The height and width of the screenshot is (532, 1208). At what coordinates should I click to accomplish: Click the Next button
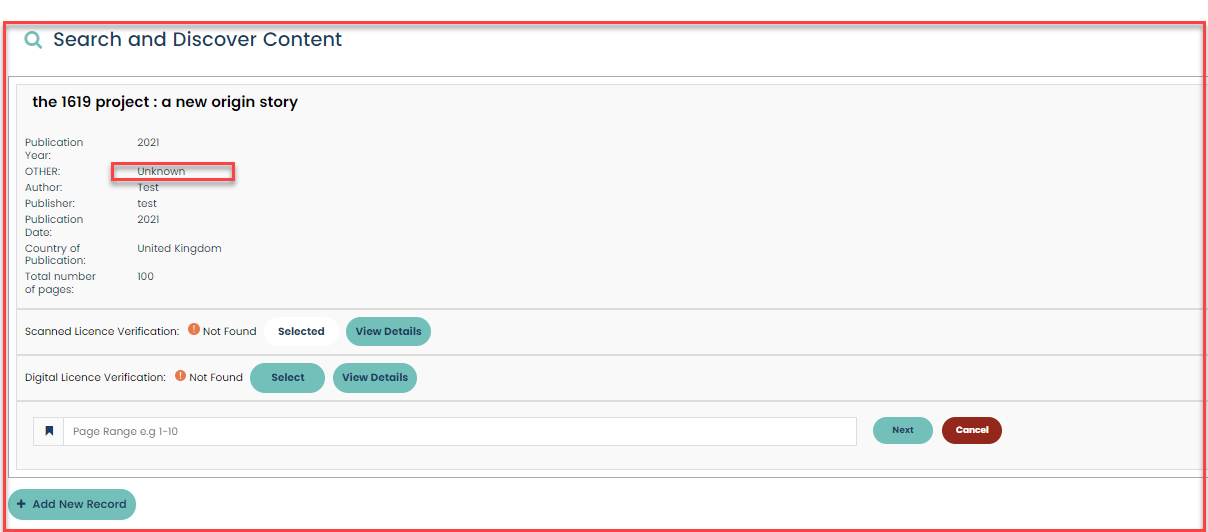point(902,430)
